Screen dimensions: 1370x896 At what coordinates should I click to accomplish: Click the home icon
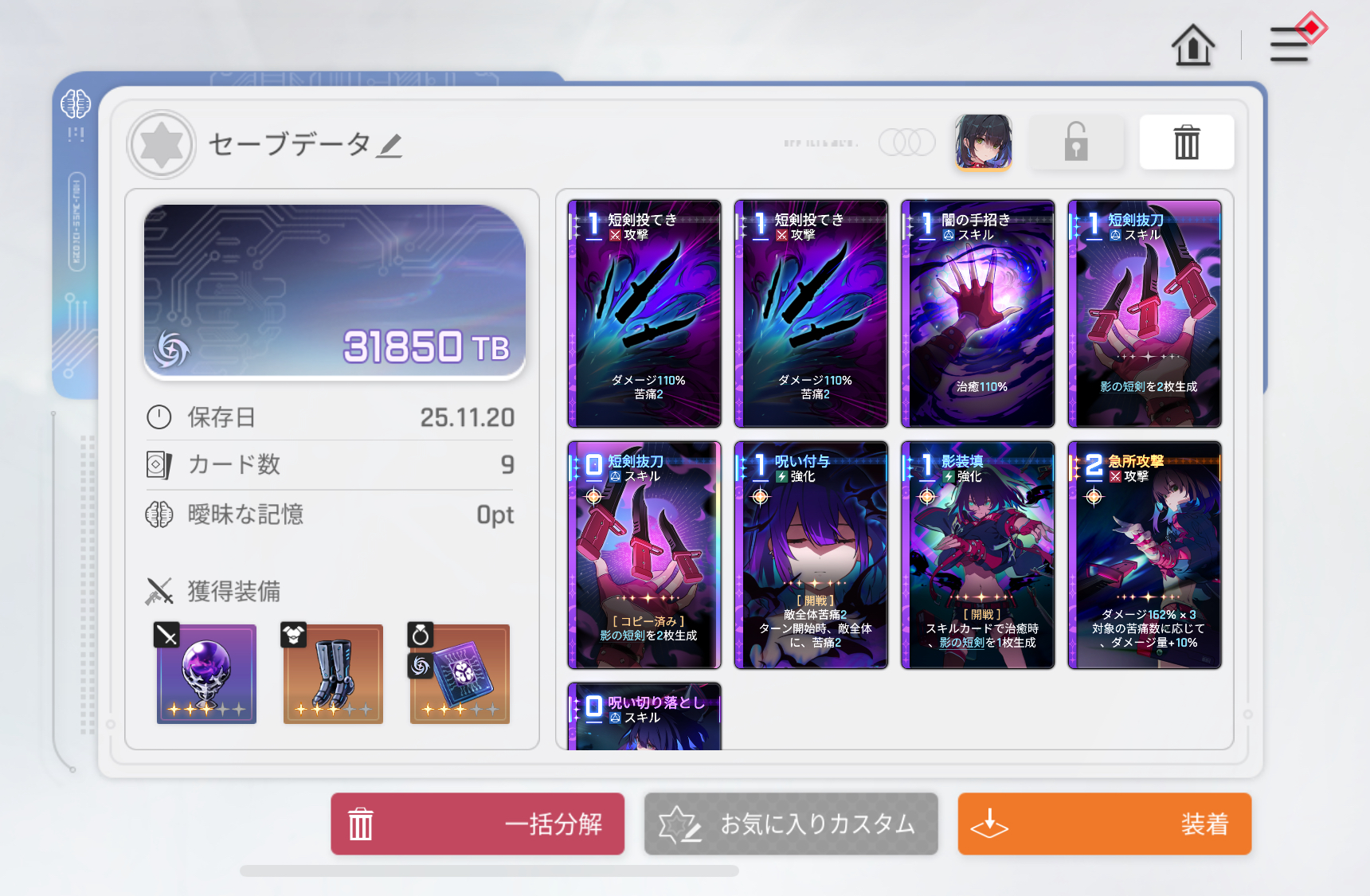[x=1192, y=45]
